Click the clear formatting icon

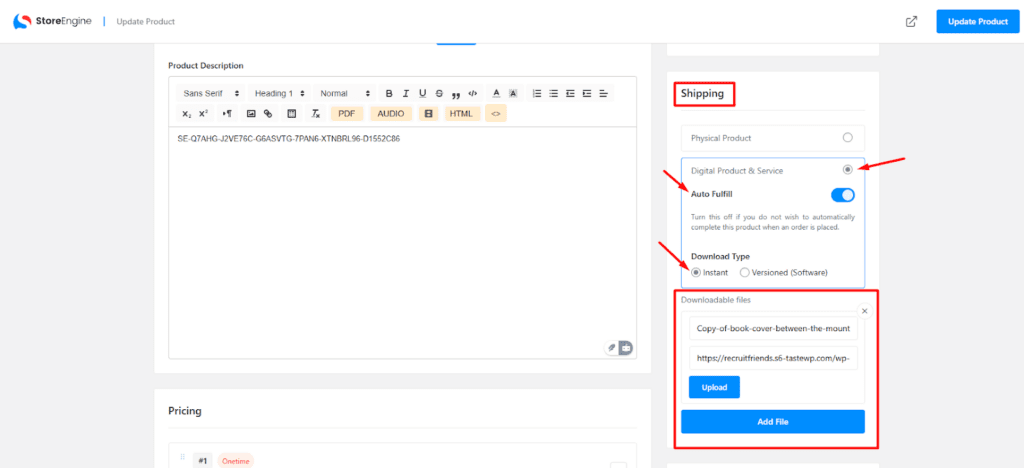click(316, 114)
